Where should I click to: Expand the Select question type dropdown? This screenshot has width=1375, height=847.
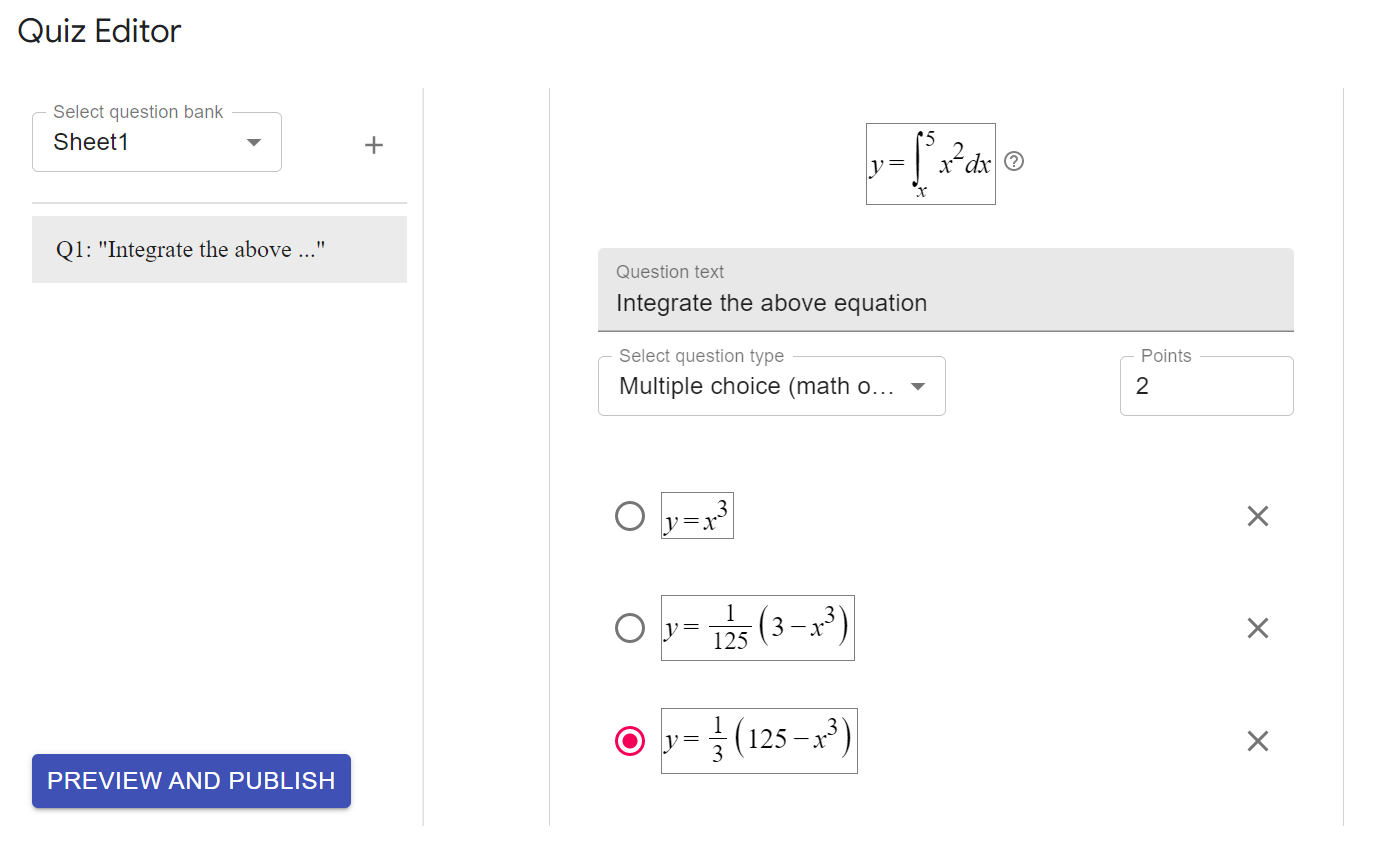point(771,386)
